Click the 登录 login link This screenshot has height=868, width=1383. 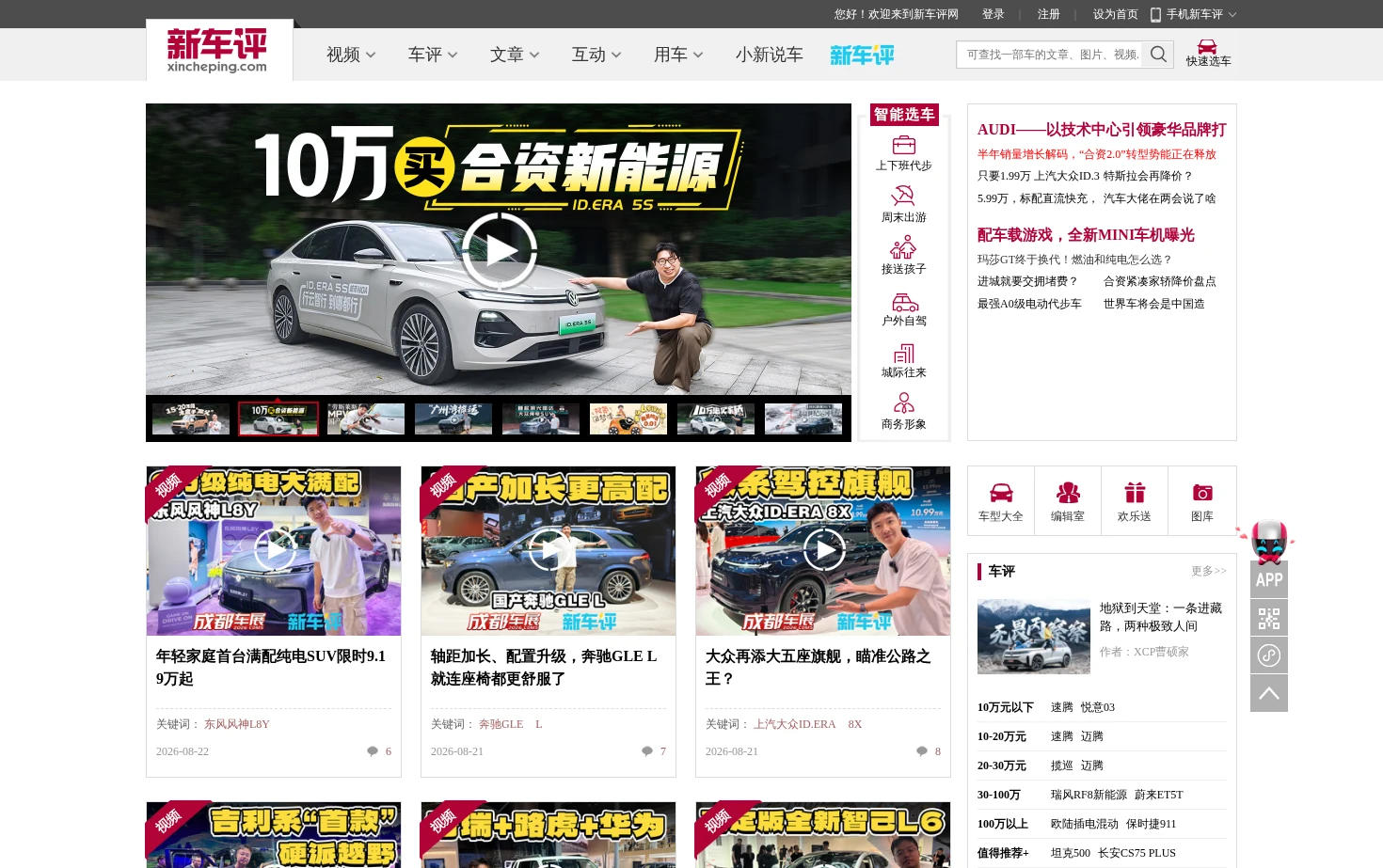click(x=994, y=14)
